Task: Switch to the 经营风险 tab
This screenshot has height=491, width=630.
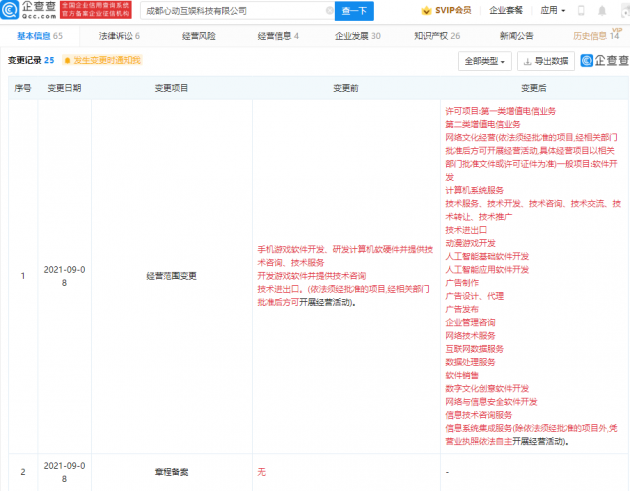Action: click(199, 36)
